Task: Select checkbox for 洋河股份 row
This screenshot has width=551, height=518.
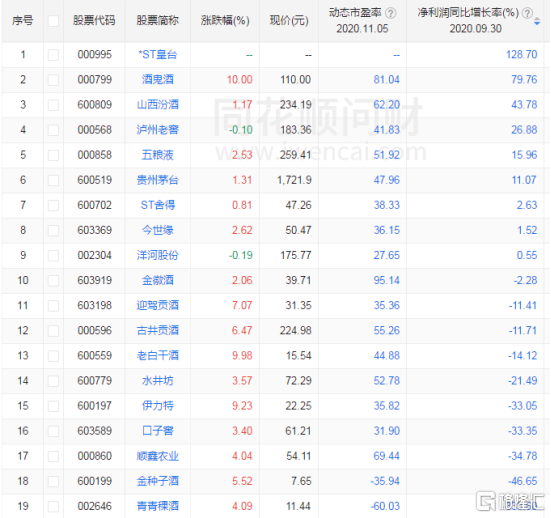Action: [x=53, y=255]
